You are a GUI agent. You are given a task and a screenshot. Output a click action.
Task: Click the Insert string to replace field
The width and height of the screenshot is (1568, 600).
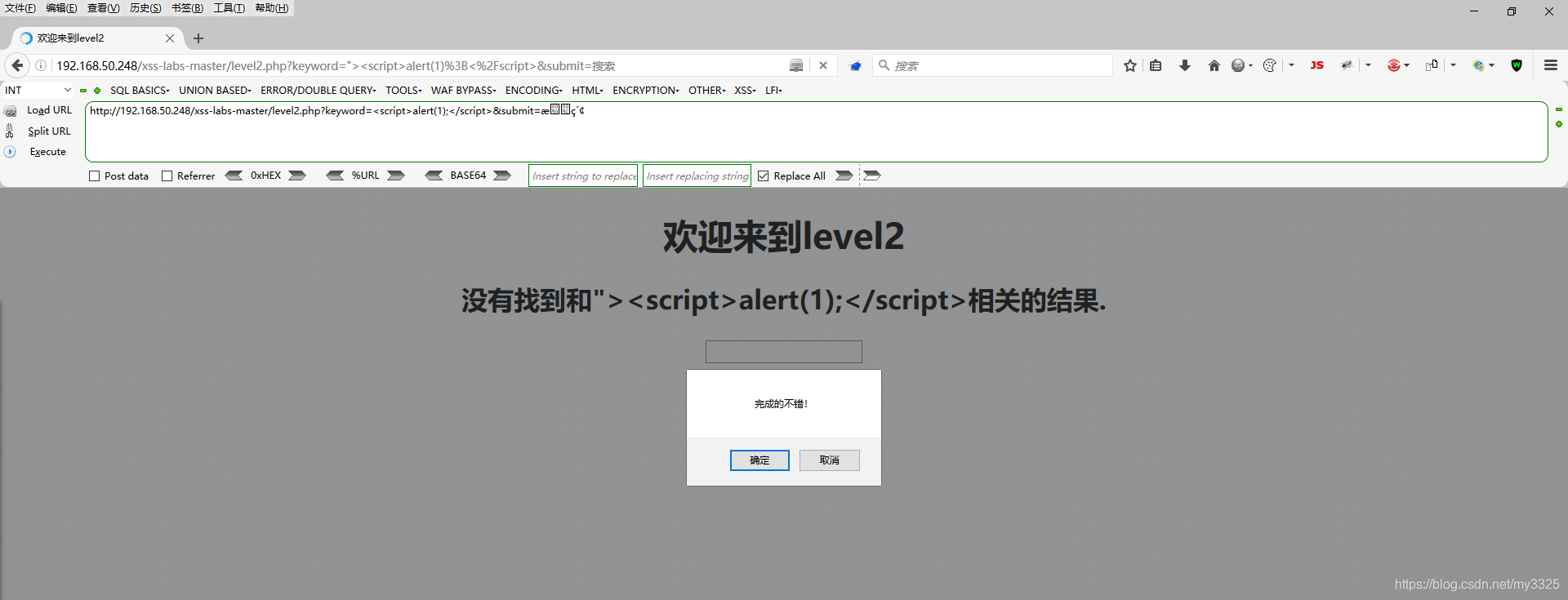click(x=583, y=176)
